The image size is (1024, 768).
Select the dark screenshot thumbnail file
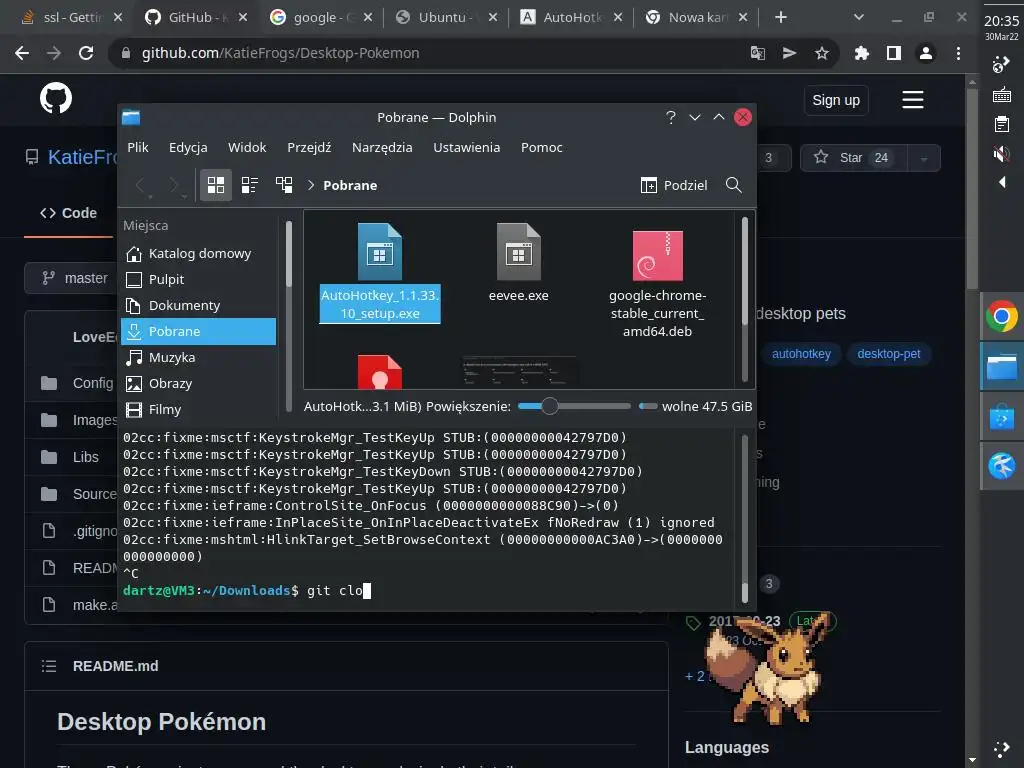click(x=519, y=372)
